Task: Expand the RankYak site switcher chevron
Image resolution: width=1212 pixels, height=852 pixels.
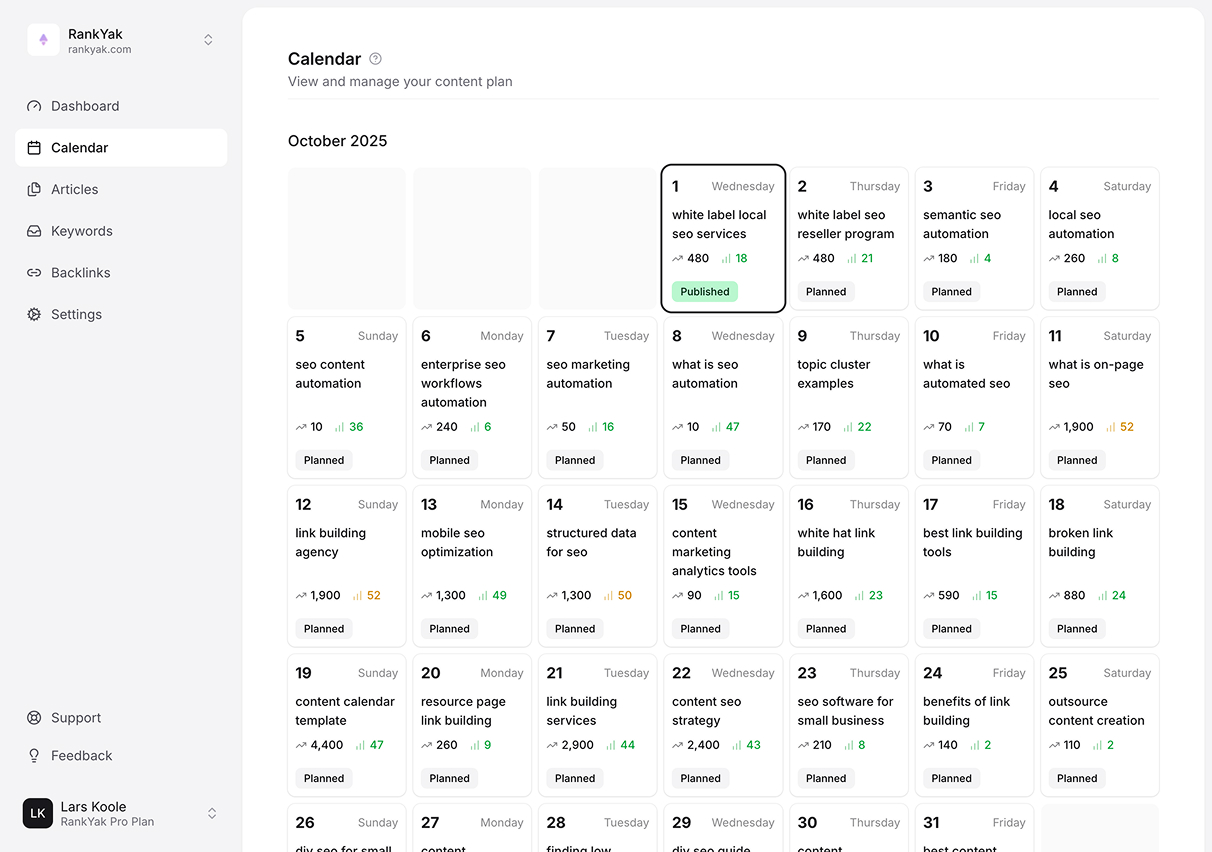Action: (208, 40)
